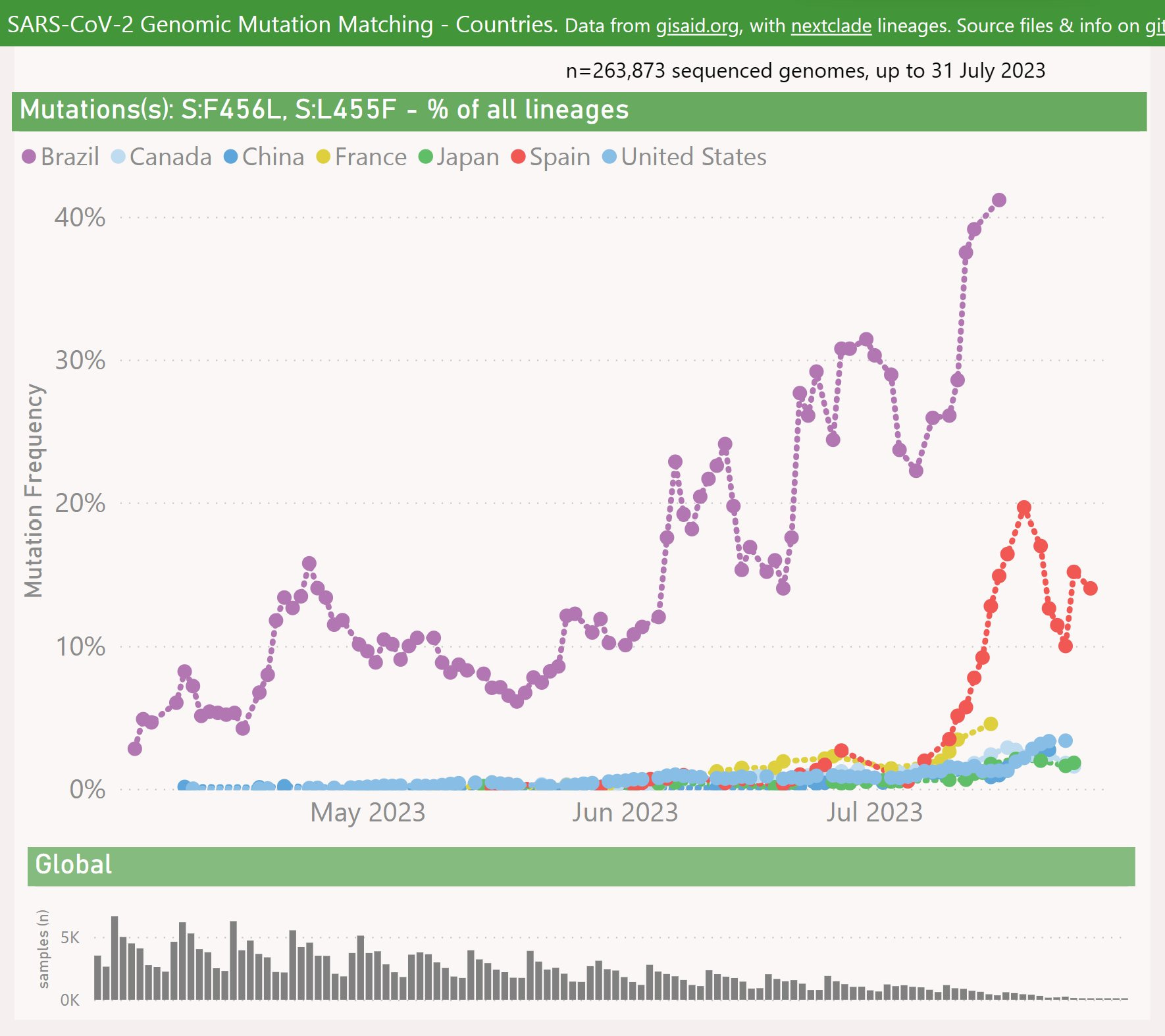Screen dimensions: 1165x1036
Task: Click the last Spain data point on right
Action: [x=1091, y=588]
